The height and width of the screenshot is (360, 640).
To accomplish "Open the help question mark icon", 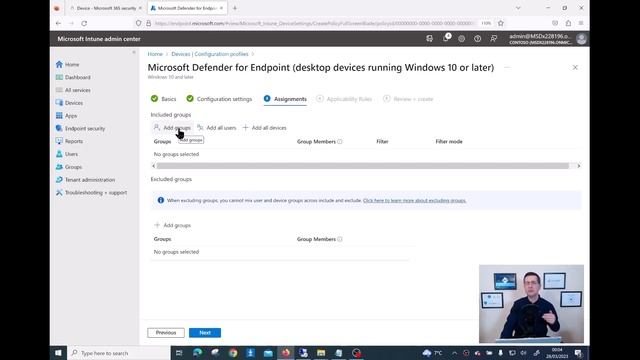I will coord(477,39).
